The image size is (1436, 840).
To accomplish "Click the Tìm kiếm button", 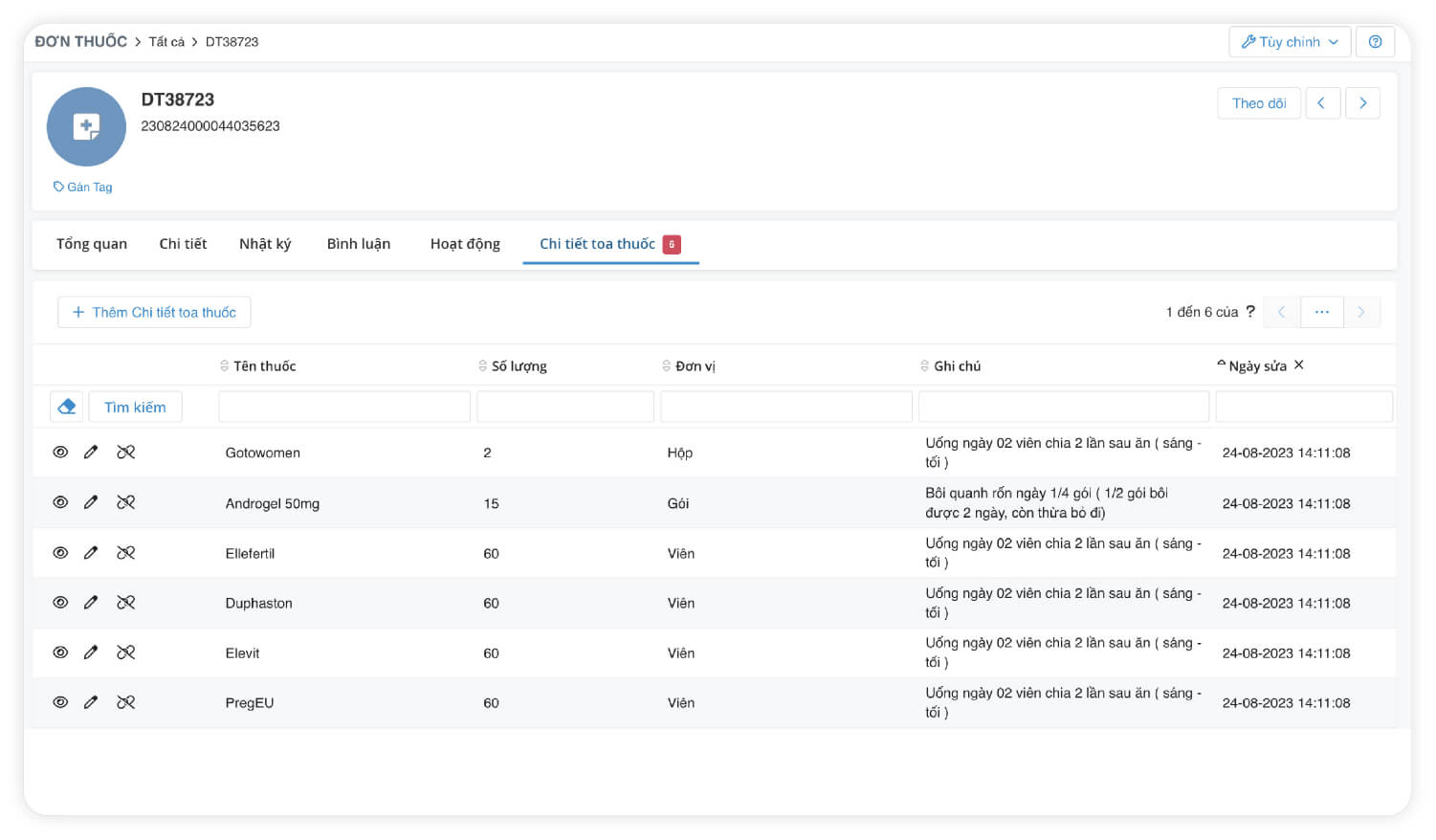I will pos(135,407).
